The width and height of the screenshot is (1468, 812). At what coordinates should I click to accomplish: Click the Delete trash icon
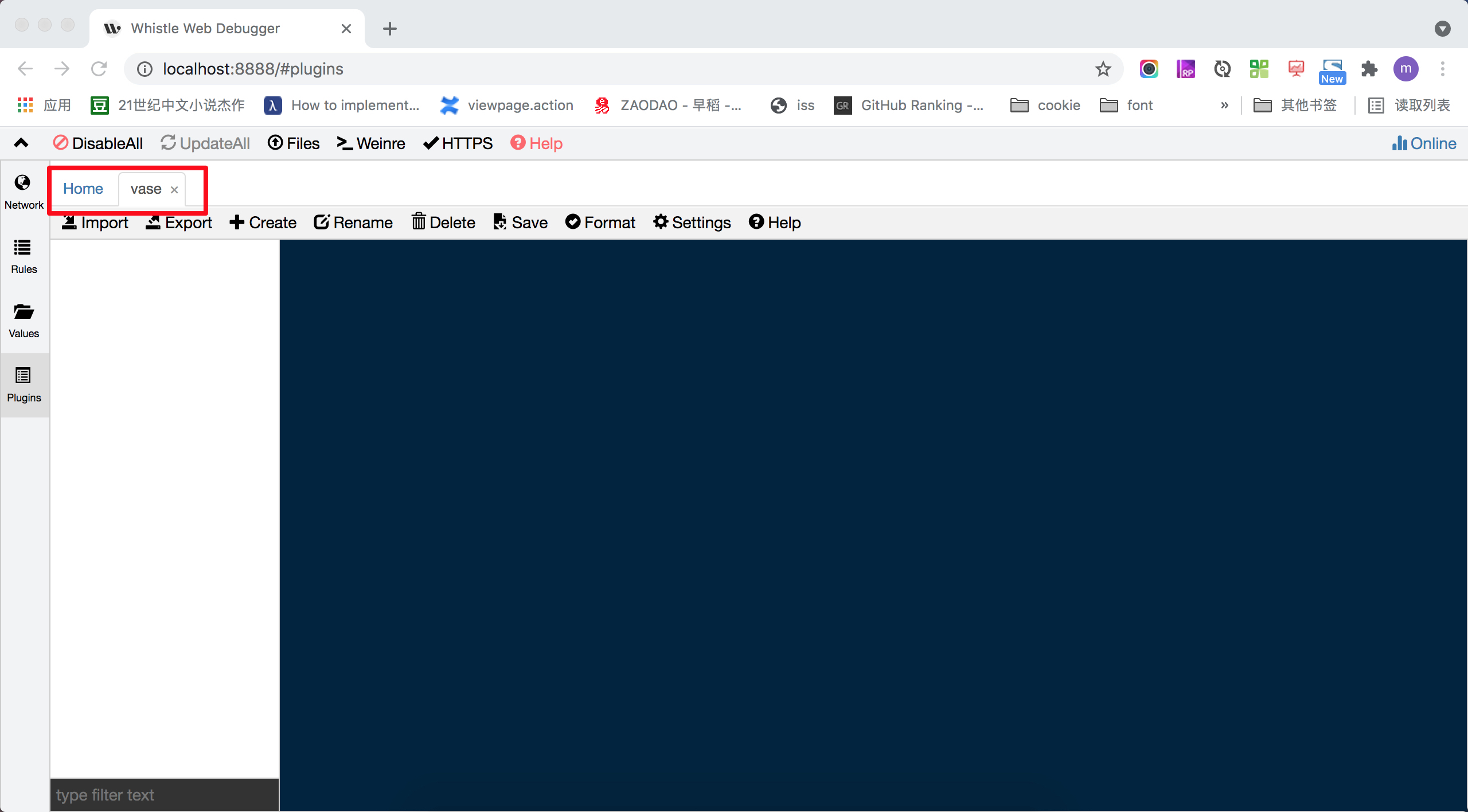click(x=419, y=222)
